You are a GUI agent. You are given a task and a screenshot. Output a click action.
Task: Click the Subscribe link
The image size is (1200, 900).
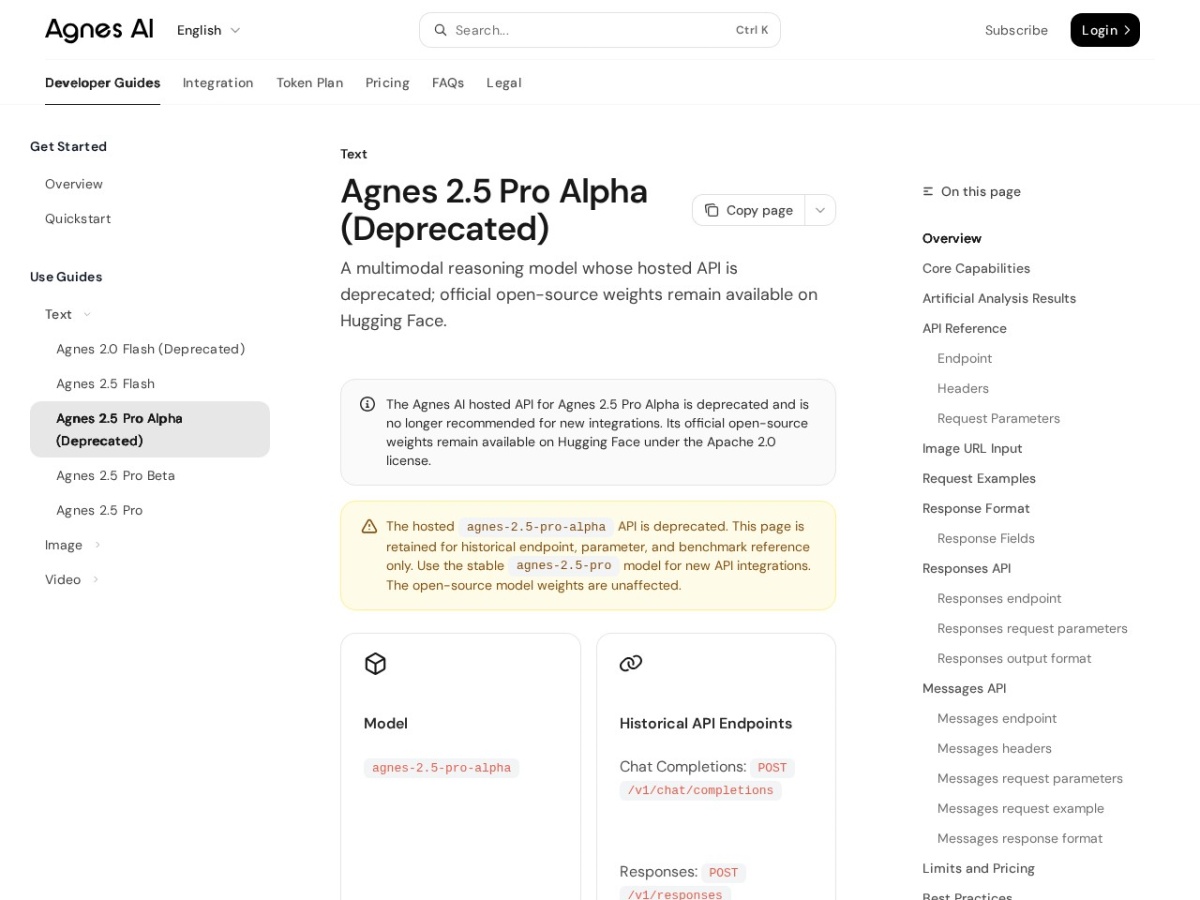pyautogui.click(x=1016, y=30)
